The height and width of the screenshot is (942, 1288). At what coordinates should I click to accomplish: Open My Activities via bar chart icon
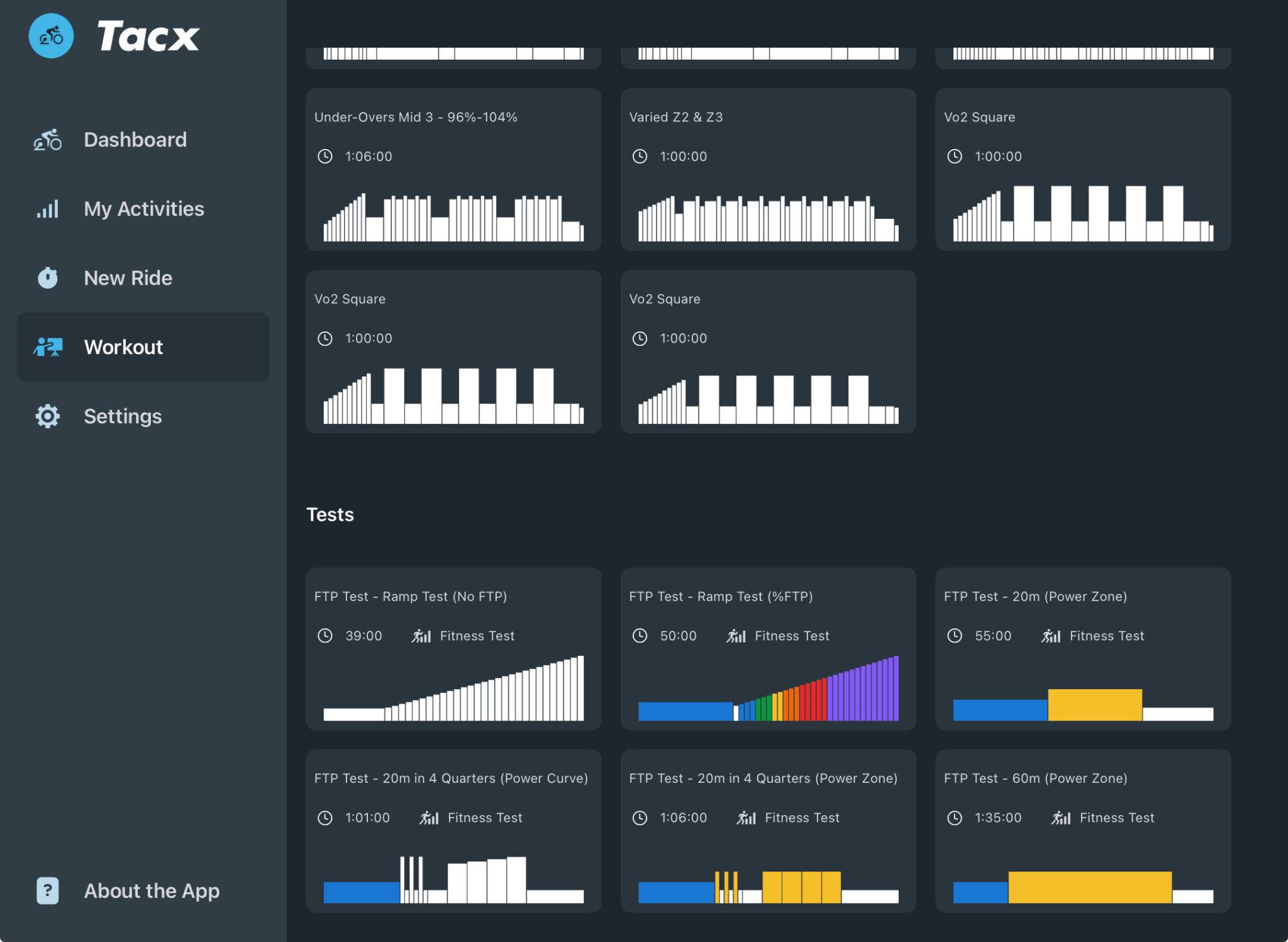pos(47,209)
